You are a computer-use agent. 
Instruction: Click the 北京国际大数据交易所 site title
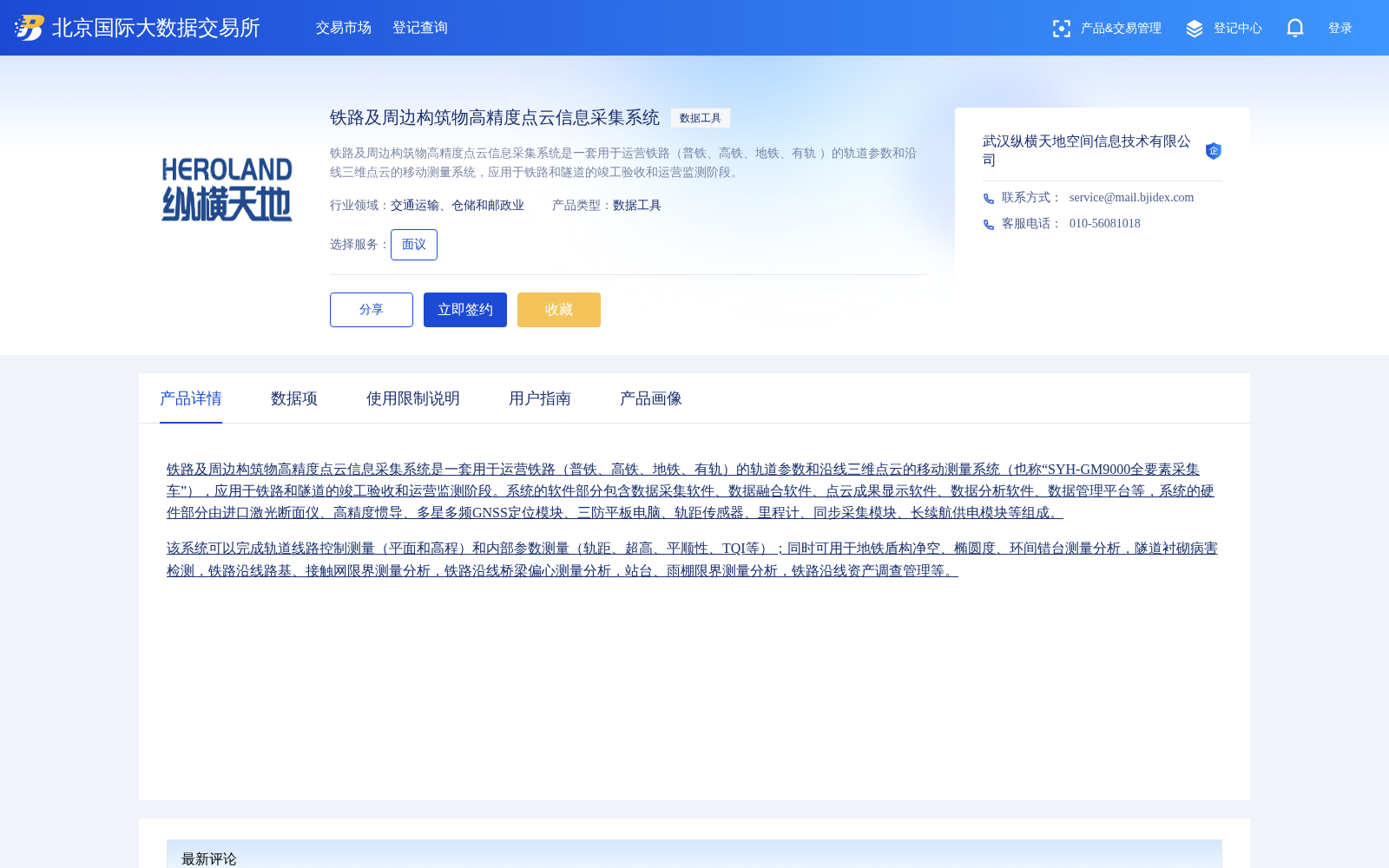point(156,28)
